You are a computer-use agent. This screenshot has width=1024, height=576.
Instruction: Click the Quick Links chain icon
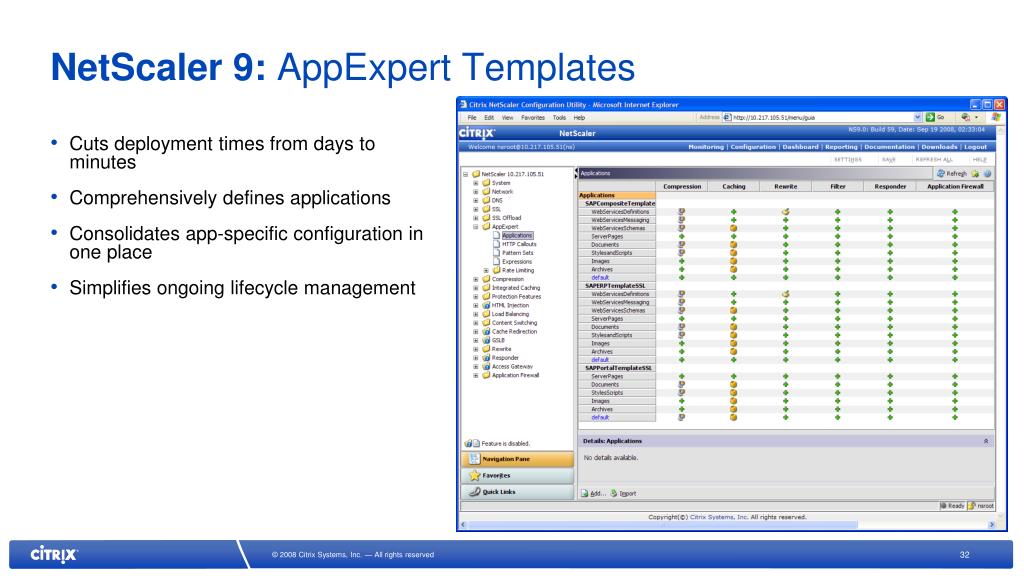(475, 492)
